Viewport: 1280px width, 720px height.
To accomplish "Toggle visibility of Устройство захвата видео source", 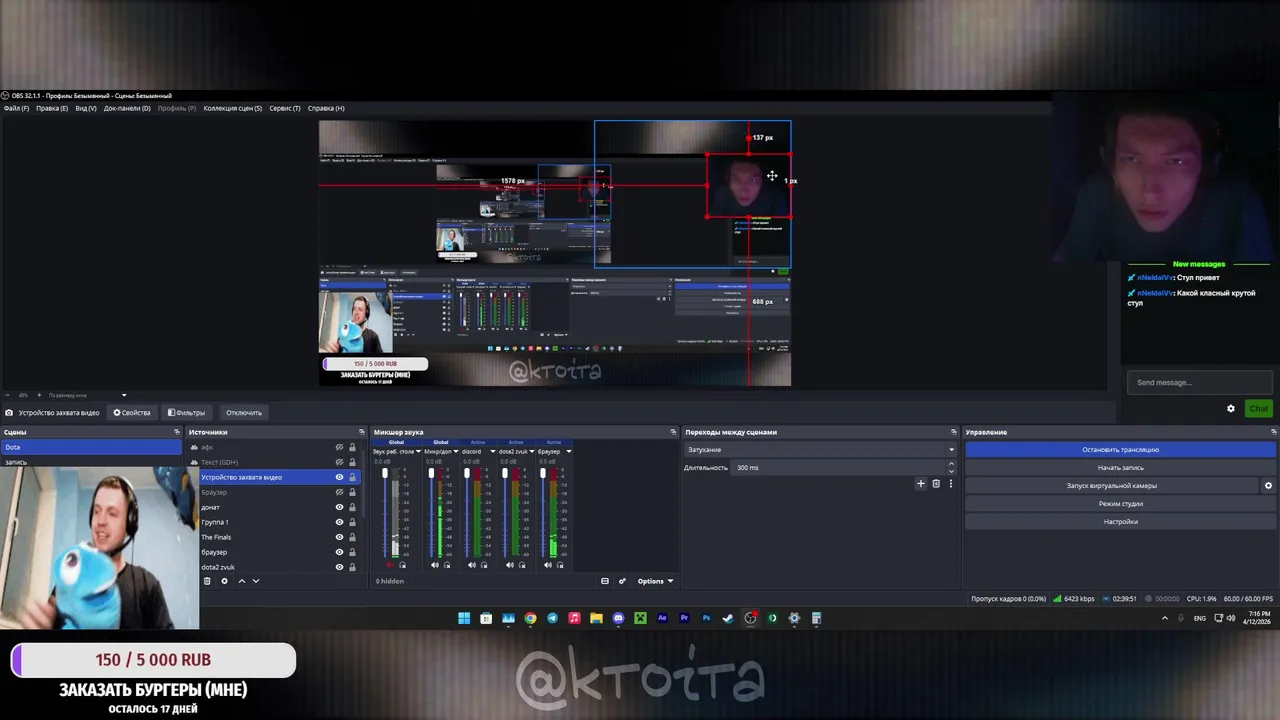I will [x=339, y=477].
